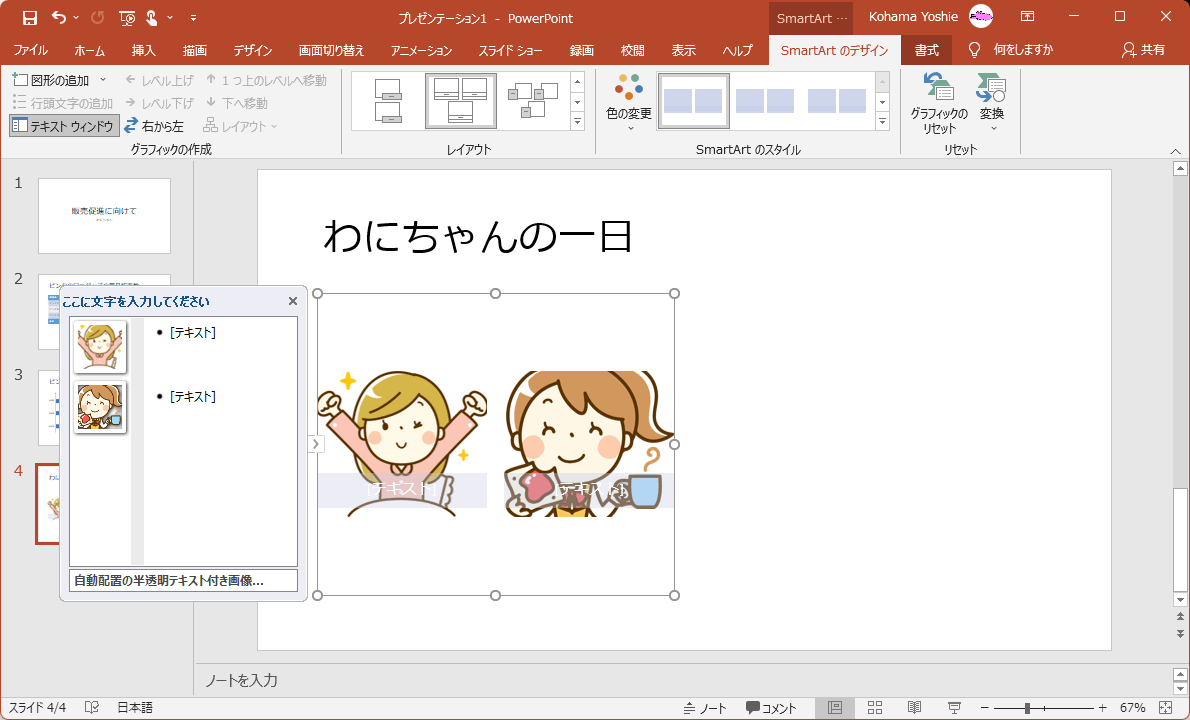
Task: Expand the layout gallery more arrow
Action: 577,122
